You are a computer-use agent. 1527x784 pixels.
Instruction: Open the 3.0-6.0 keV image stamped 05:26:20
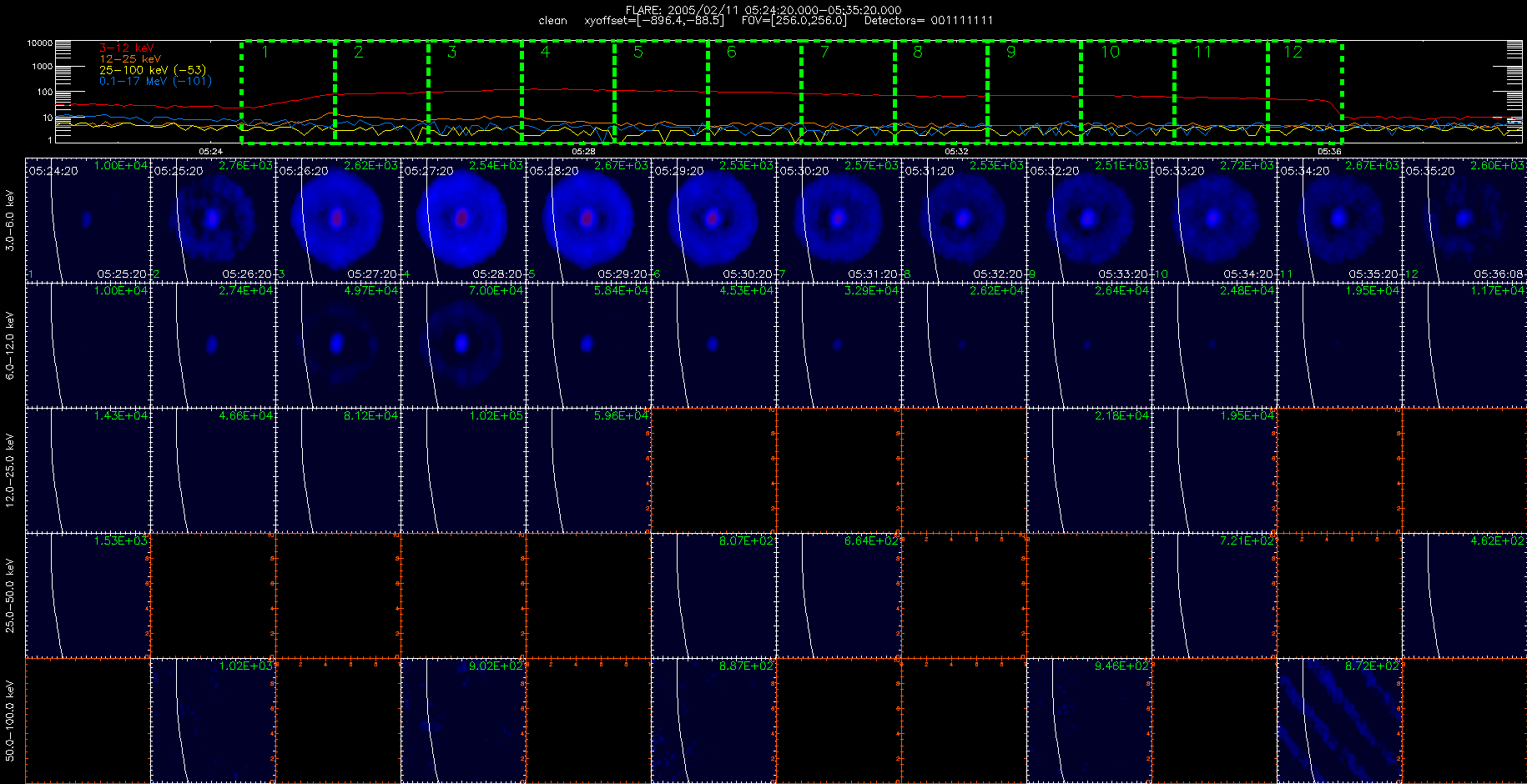pos(339,220)
